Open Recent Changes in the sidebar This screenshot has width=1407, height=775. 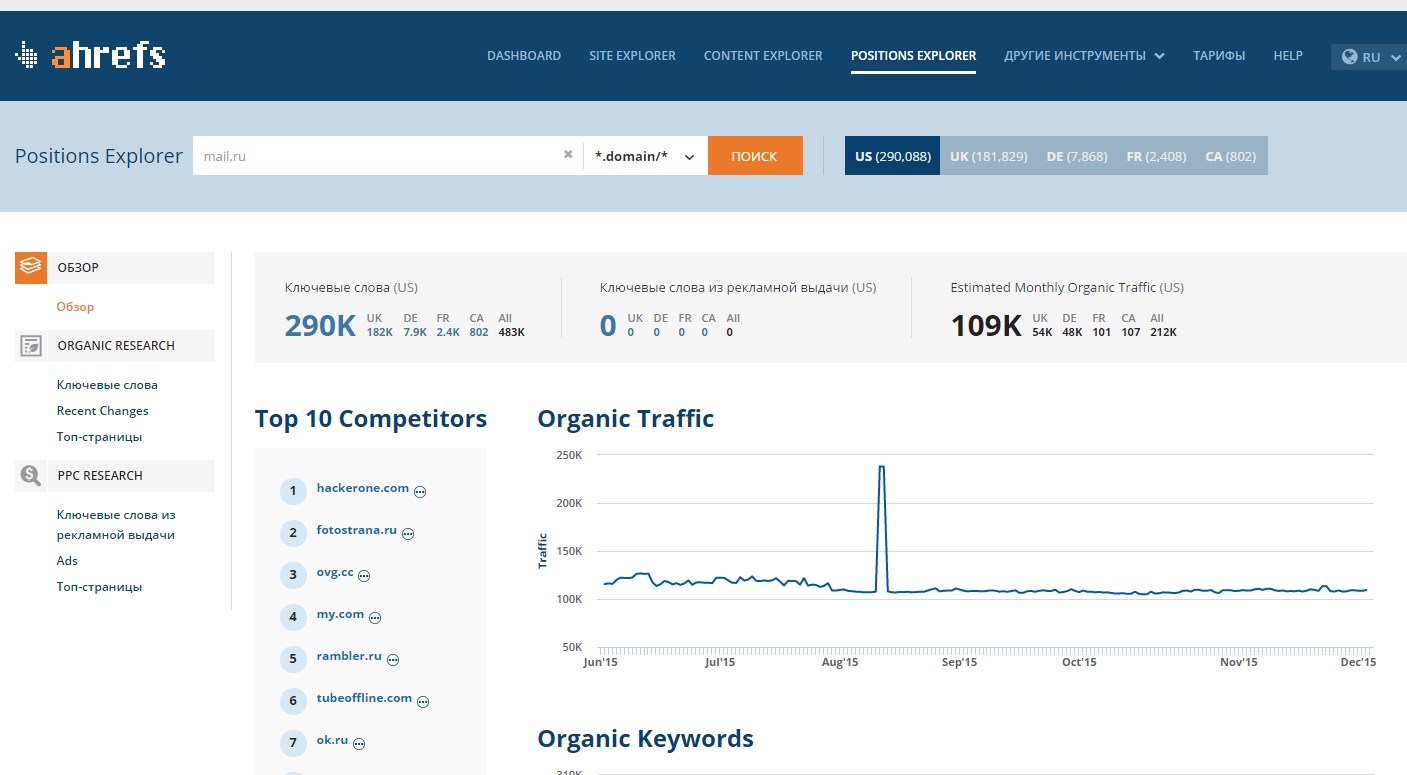pyautogui.click(x=102, y=411)
